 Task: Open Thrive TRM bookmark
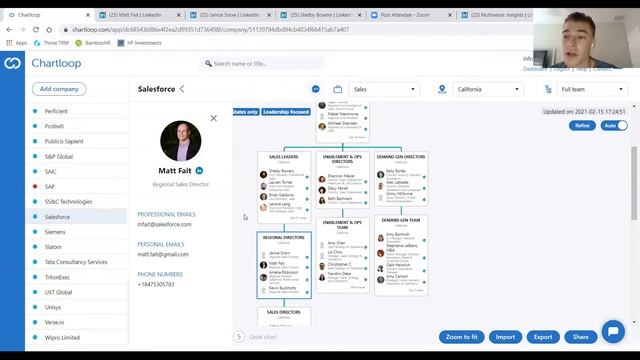coord(51,43)
